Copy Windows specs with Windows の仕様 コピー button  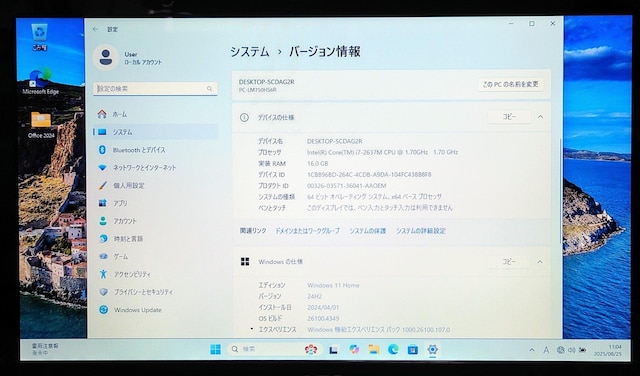(x=509, y=262)
